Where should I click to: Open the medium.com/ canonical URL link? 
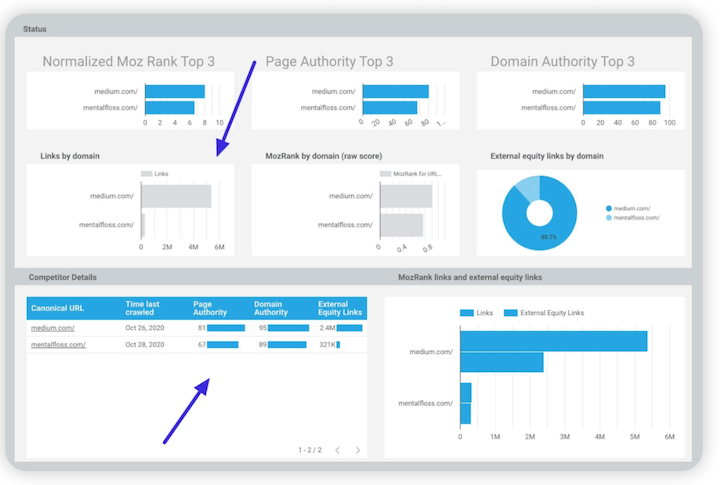(x=53, y=327)
